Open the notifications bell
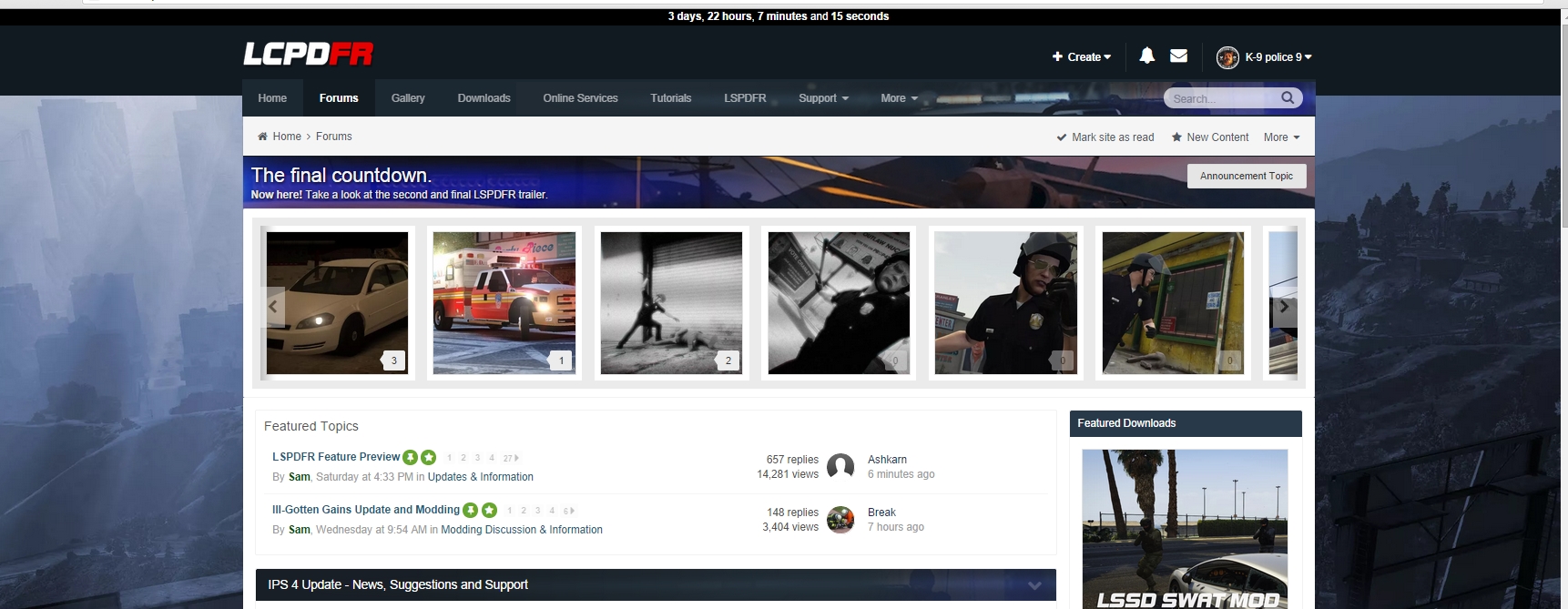The height and width of the screenshot is (609, 1568). [x=1147, y=56]
